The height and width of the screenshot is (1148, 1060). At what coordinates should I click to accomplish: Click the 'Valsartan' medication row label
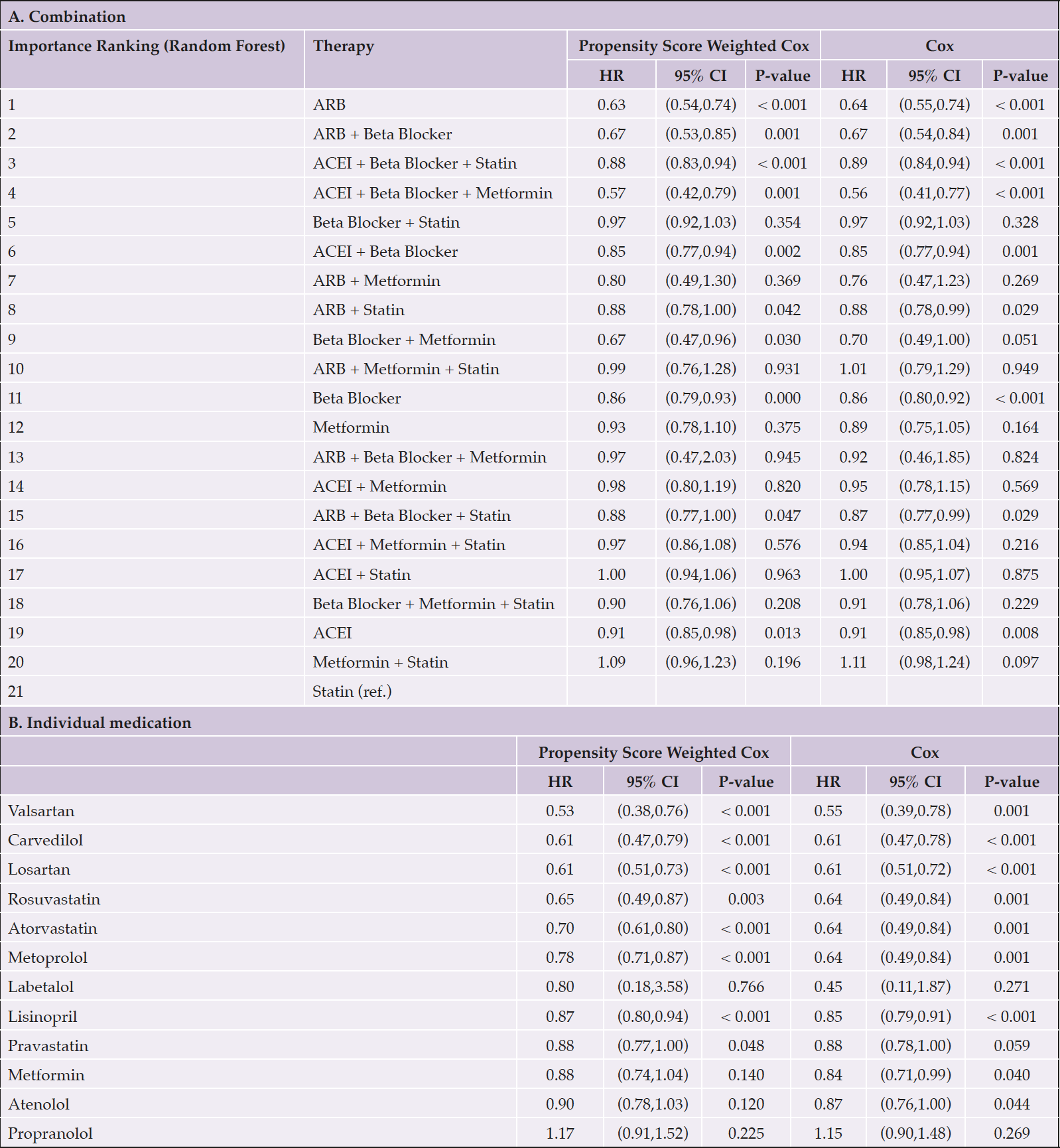[x=41, y=811]
